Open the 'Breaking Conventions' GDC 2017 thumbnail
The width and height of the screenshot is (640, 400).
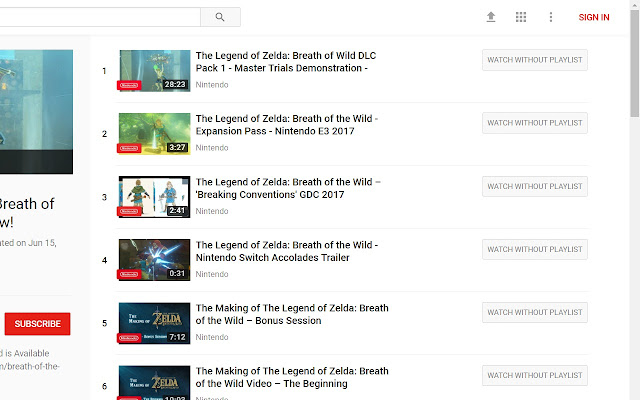154,197
